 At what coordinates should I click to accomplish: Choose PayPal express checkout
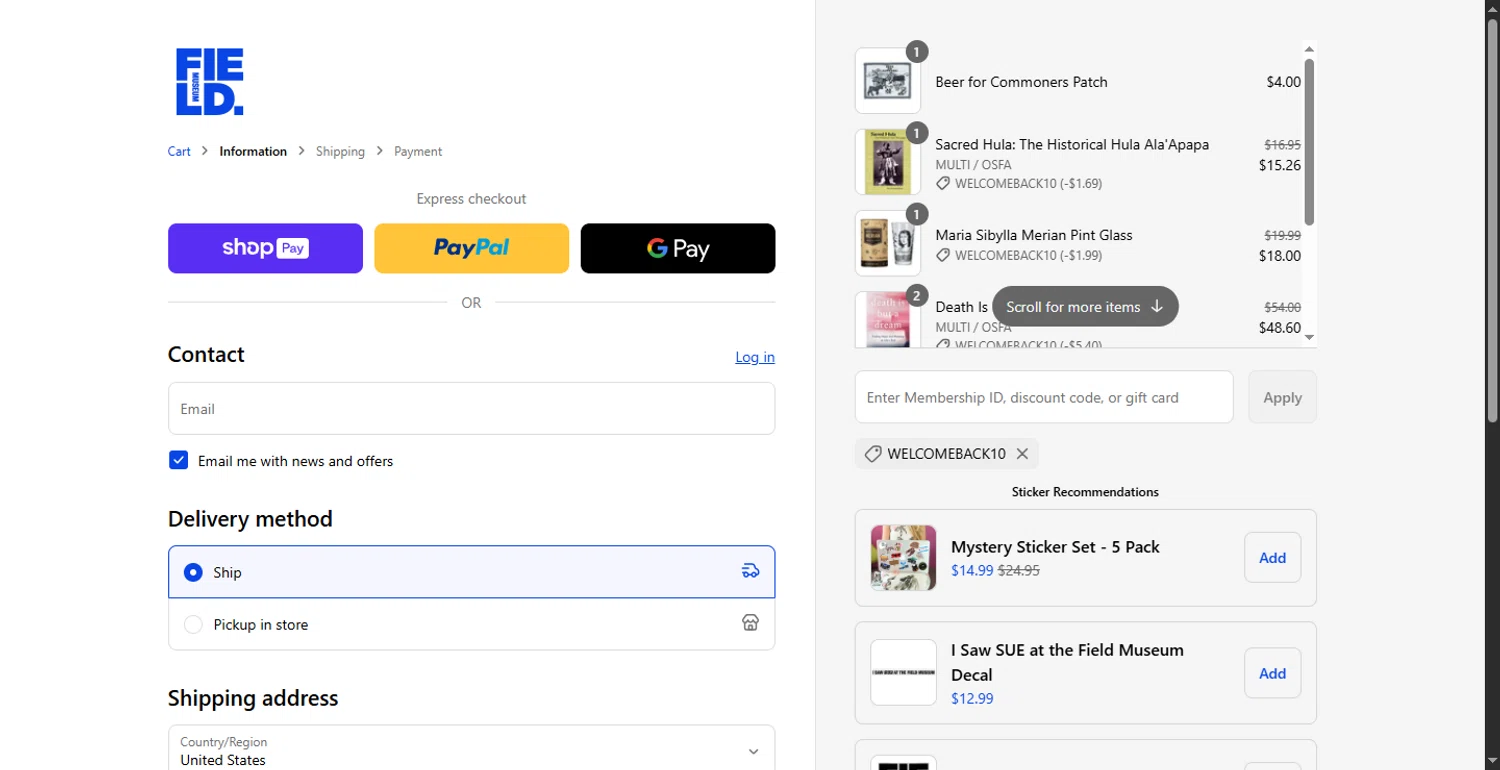[471, 248]
